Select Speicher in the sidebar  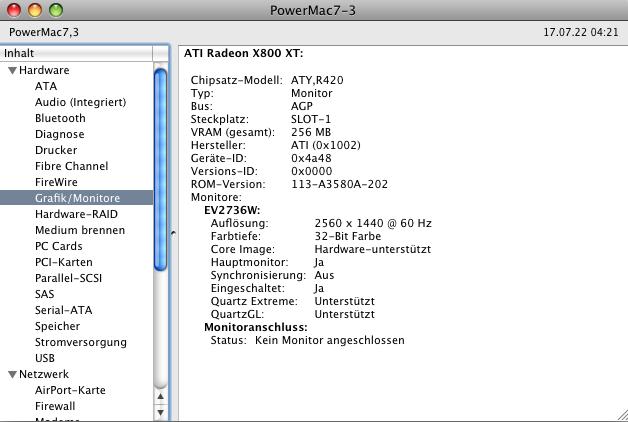pos(58,326)
